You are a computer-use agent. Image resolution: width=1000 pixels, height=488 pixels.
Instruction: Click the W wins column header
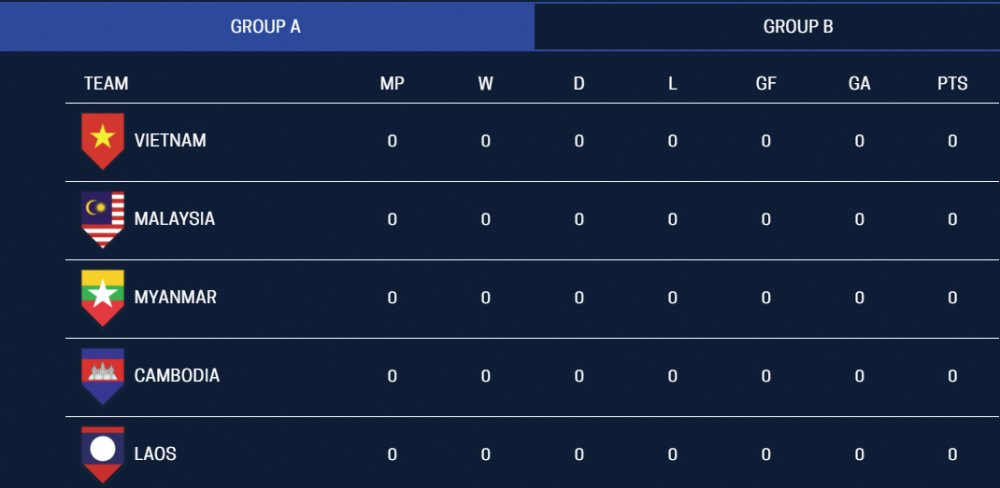(485, 84)
